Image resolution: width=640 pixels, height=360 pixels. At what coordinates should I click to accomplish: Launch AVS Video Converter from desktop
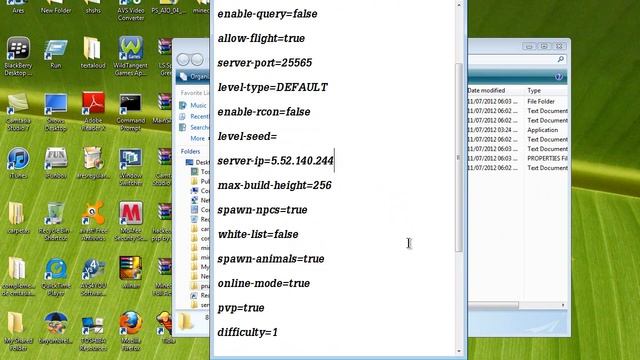[131, 11]
